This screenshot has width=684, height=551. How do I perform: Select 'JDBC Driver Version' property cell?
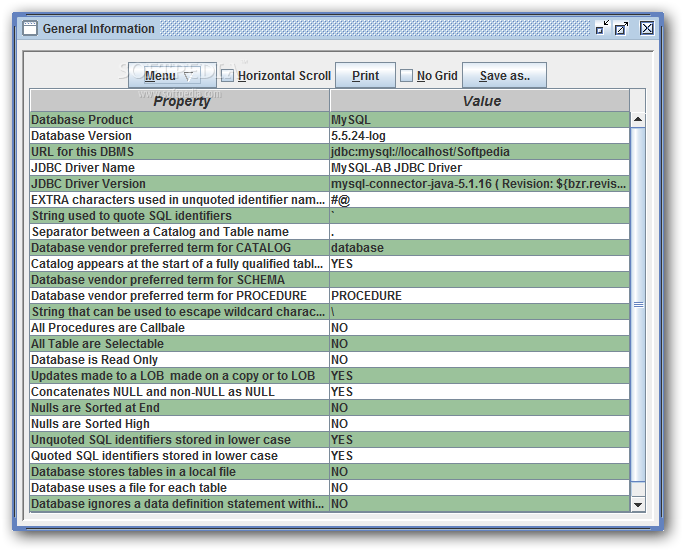[x=180, y=184]
